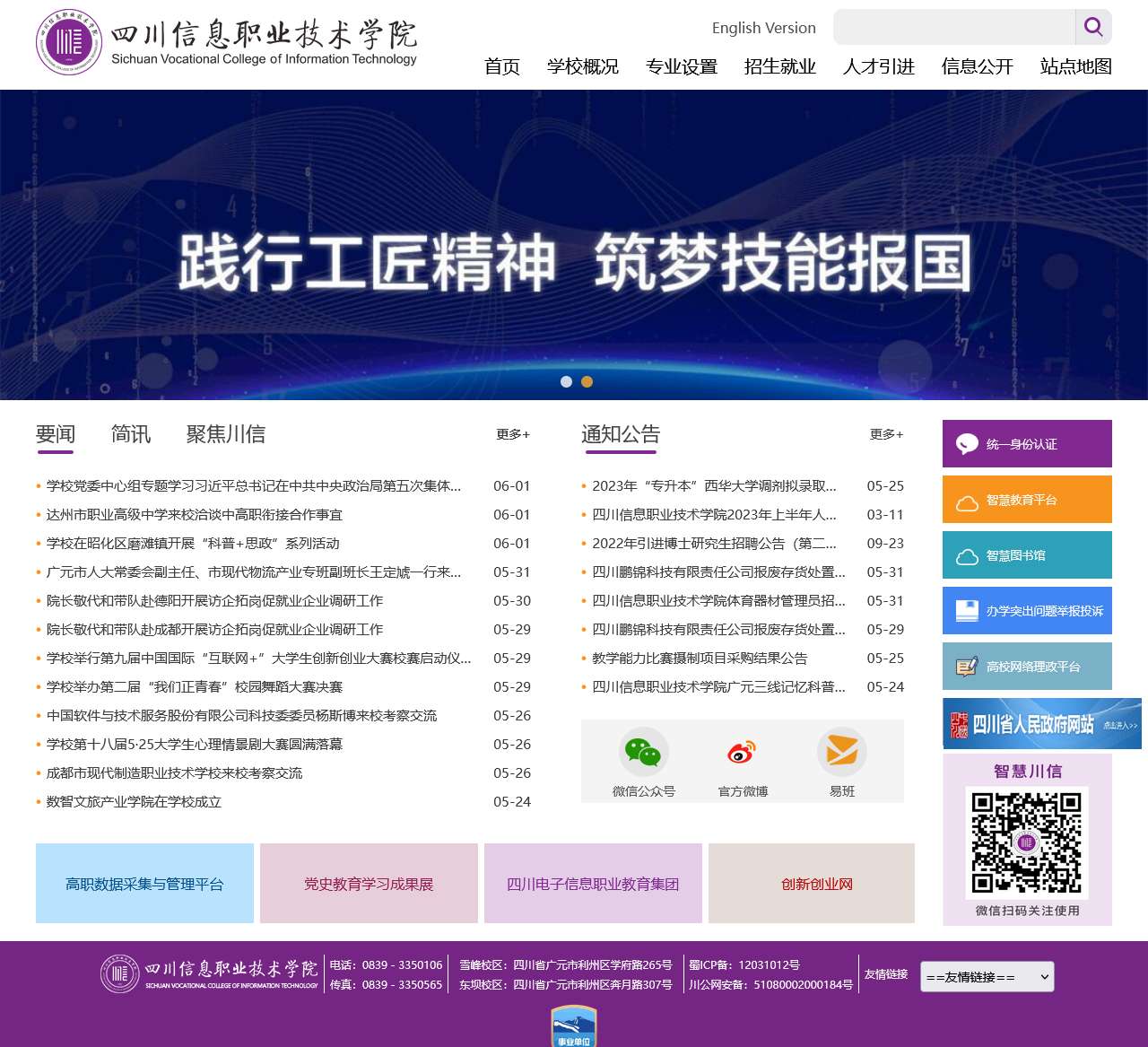The height and width of the screenshot is (1047, 1148).
Task: Click the Yiban (易班) envelope icon
Action: point(841,751)
